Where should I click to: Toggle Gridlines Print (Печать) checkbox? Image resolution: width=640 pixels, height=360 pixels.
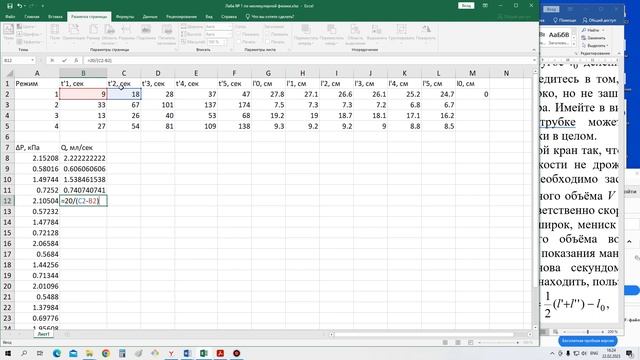click(238, 42)
